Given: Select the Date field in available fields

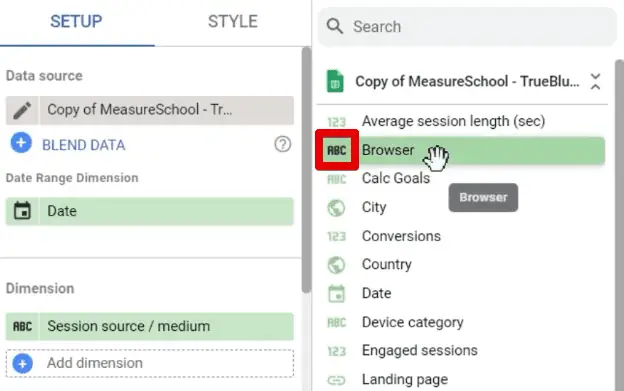Looking at the screenshot, I should click(x=376, y=294).
